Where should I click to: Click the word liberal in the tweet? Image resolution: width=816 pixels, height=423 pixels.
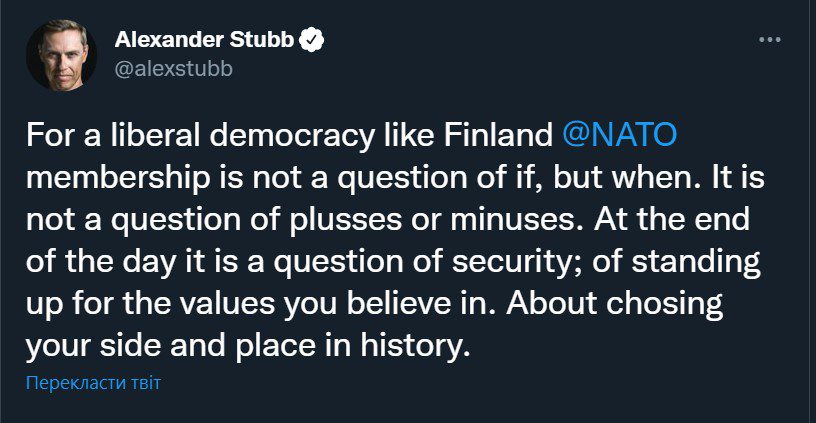click(x=155, y=135)
